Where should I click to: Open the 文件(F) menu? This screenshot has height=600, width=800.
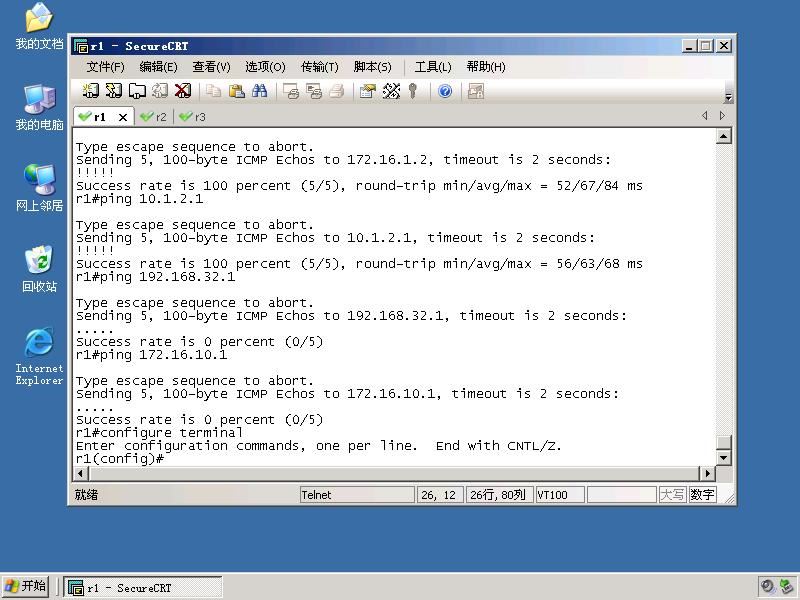coord(105,67)
